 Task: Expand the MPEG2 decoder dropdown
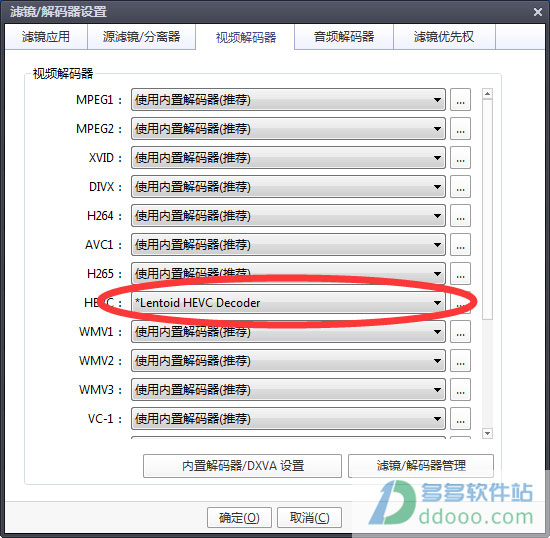tap(288, 129)
